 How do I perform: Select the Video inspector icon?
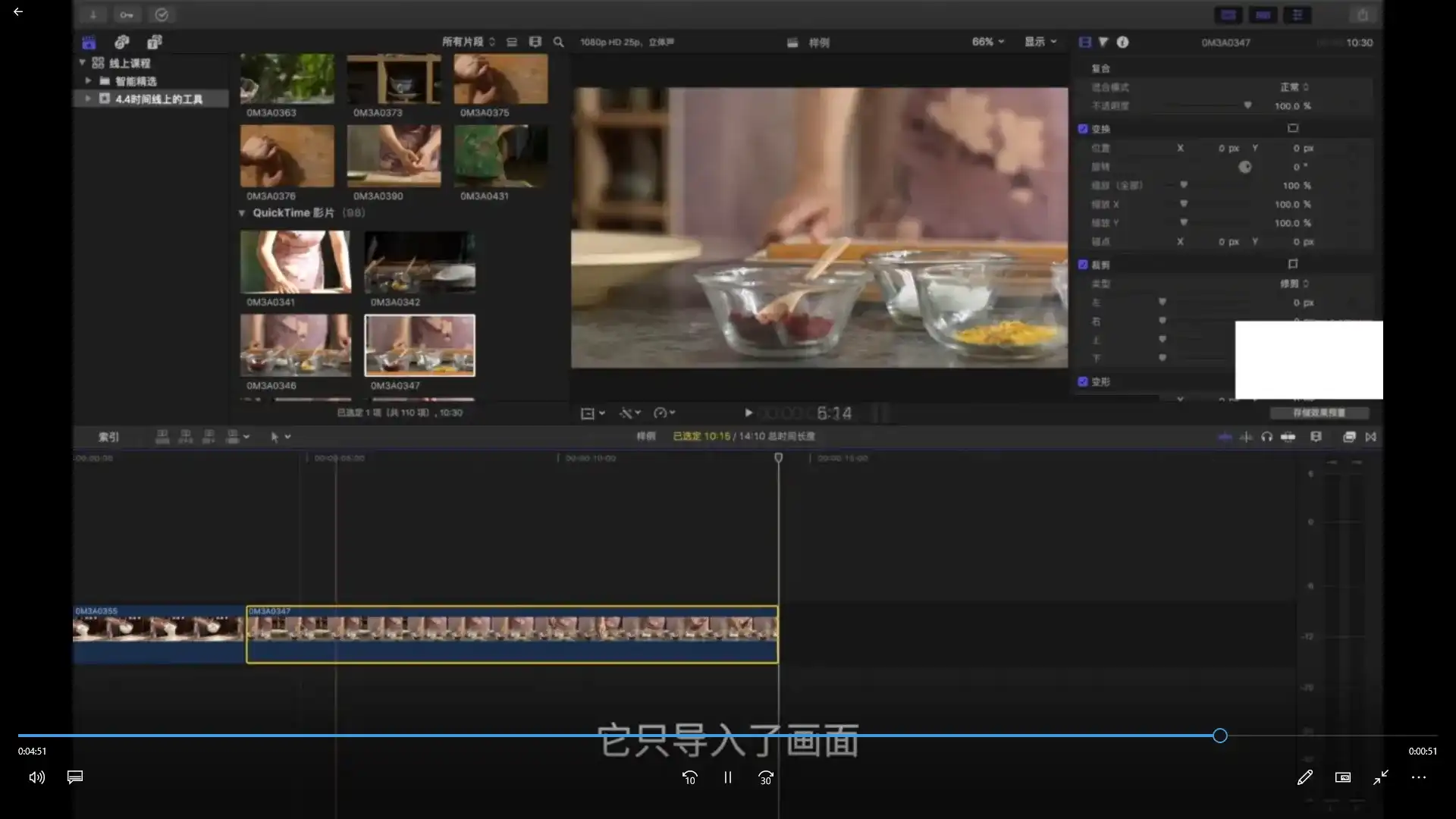coord(1084,42)
